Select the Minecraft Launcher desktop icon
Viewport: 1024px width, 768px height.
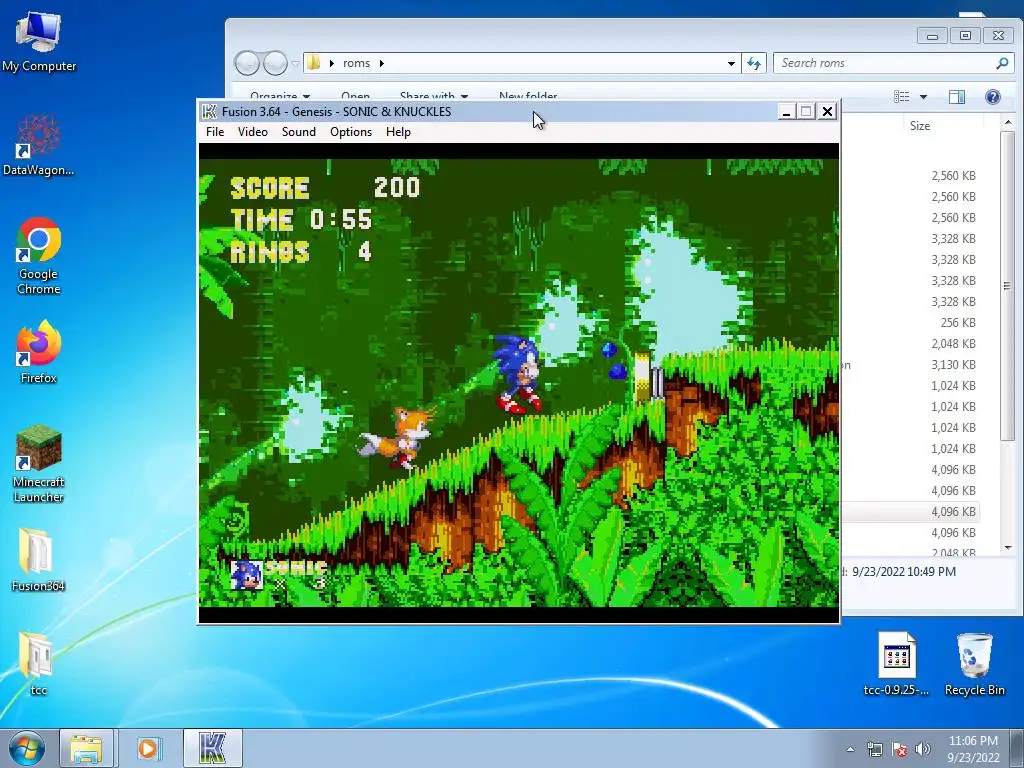click(x=39, y=464)
